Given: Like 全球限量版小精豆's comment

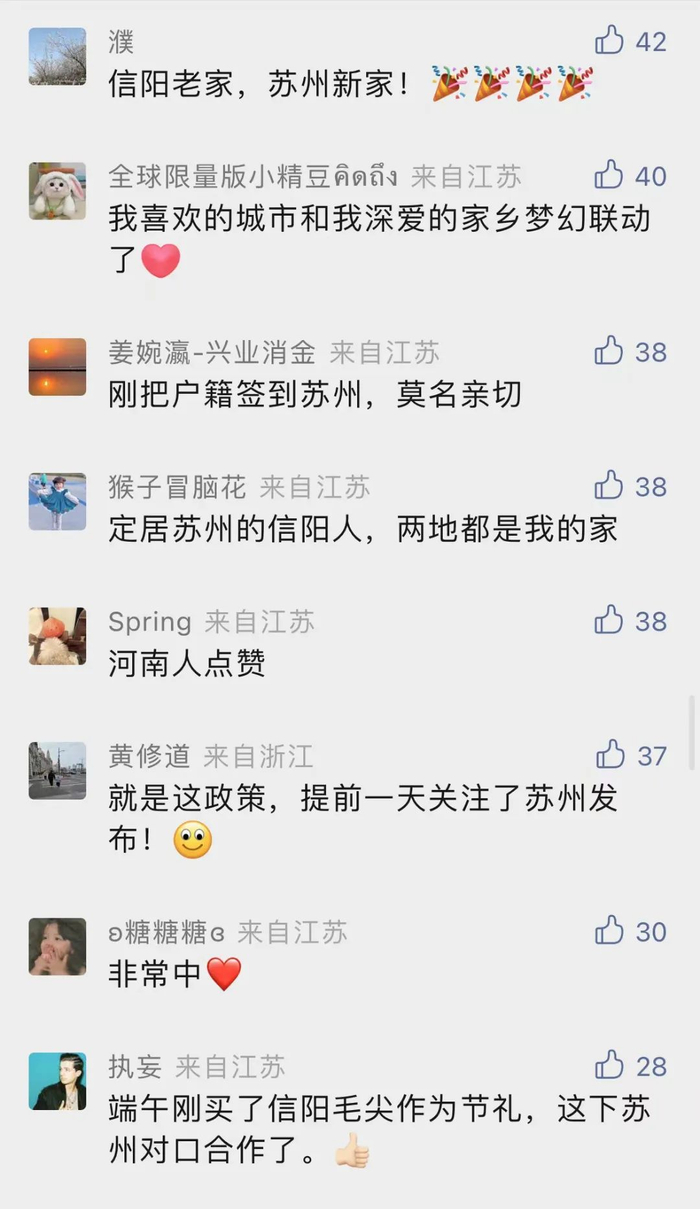Looking at the screenshot, I should pyautogui.click(x=609, y=176).
